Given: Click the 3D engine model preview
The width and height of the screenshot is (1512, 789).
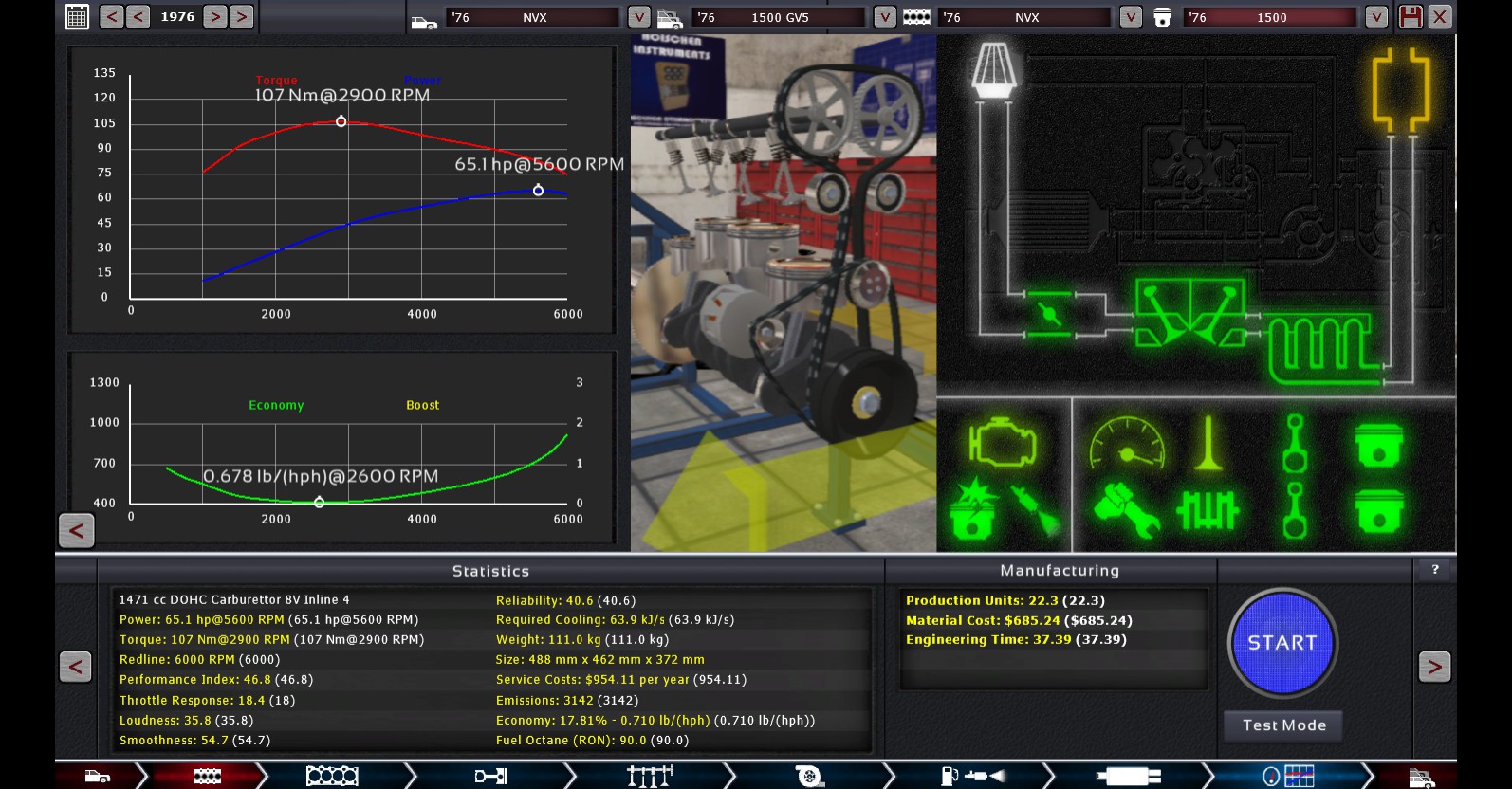Looking at the screenshot, I should click(784, 294).
